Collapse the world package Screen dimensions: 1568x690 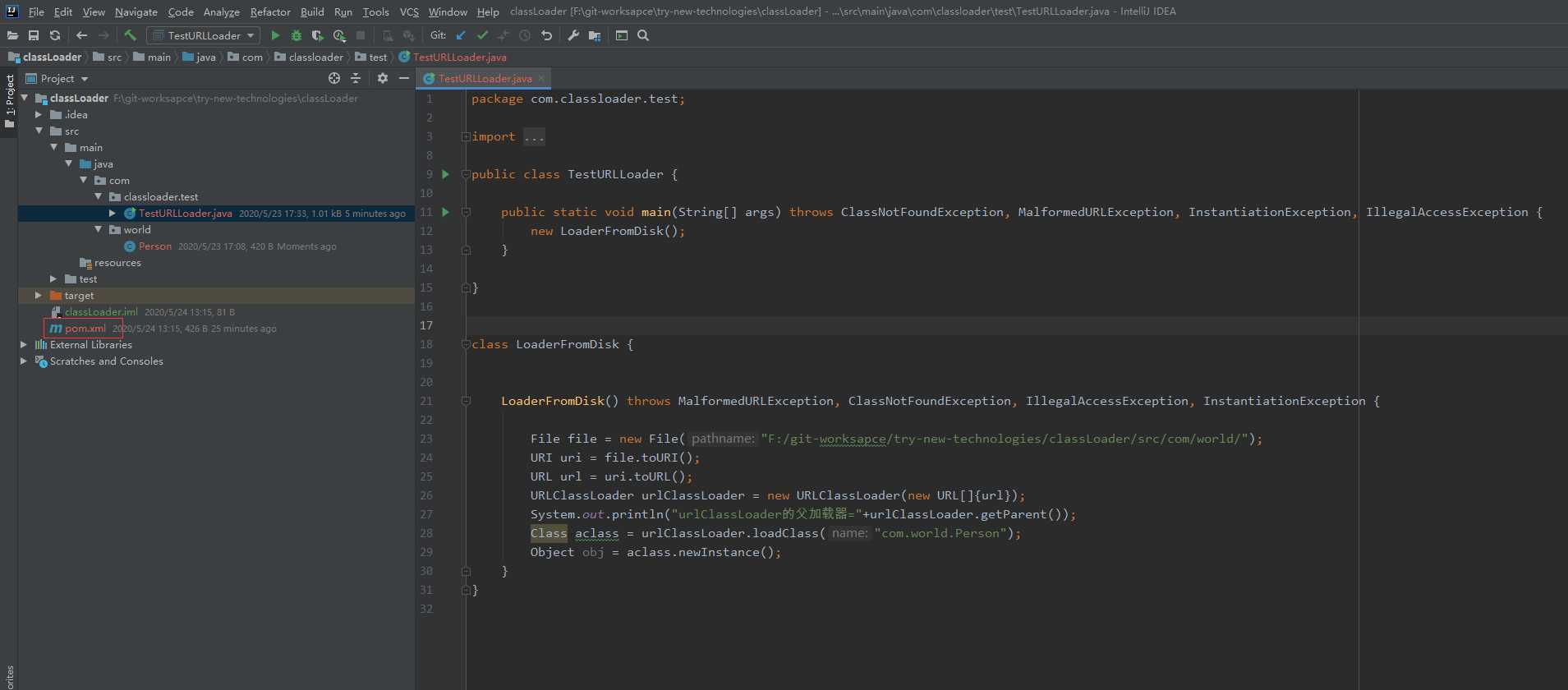(x=98, y=229)
